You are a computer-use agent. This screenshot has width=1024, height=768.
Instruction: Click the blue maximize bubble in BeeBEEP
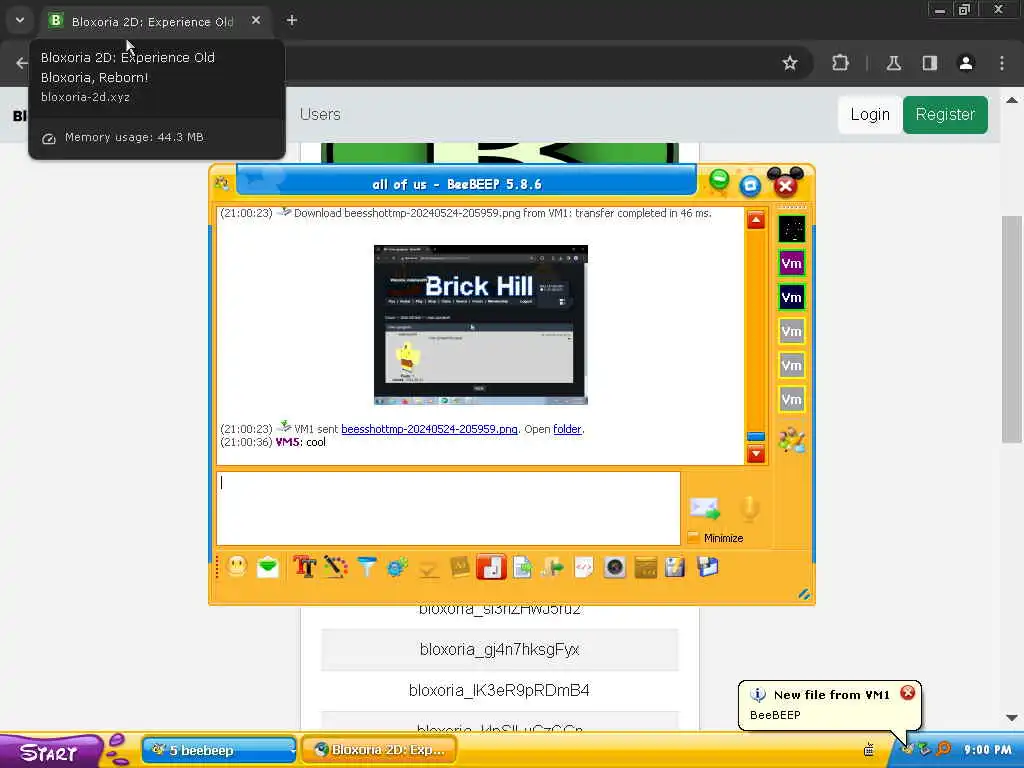point(750,186)
